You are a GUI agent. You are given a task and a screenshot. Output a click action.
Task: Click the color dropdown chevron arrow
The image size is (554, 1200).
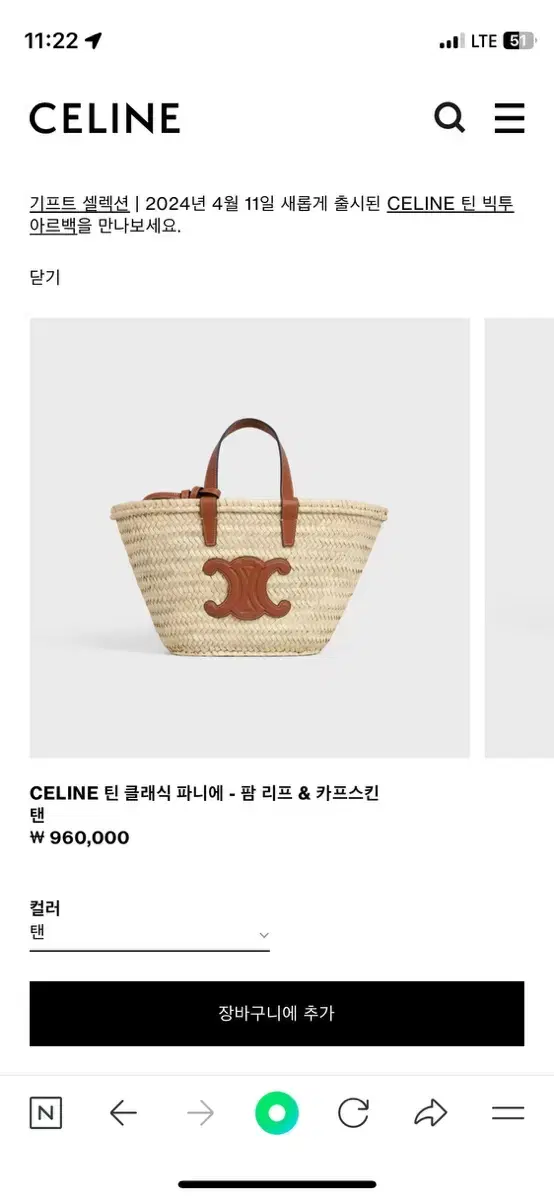(x=264, y=935)
